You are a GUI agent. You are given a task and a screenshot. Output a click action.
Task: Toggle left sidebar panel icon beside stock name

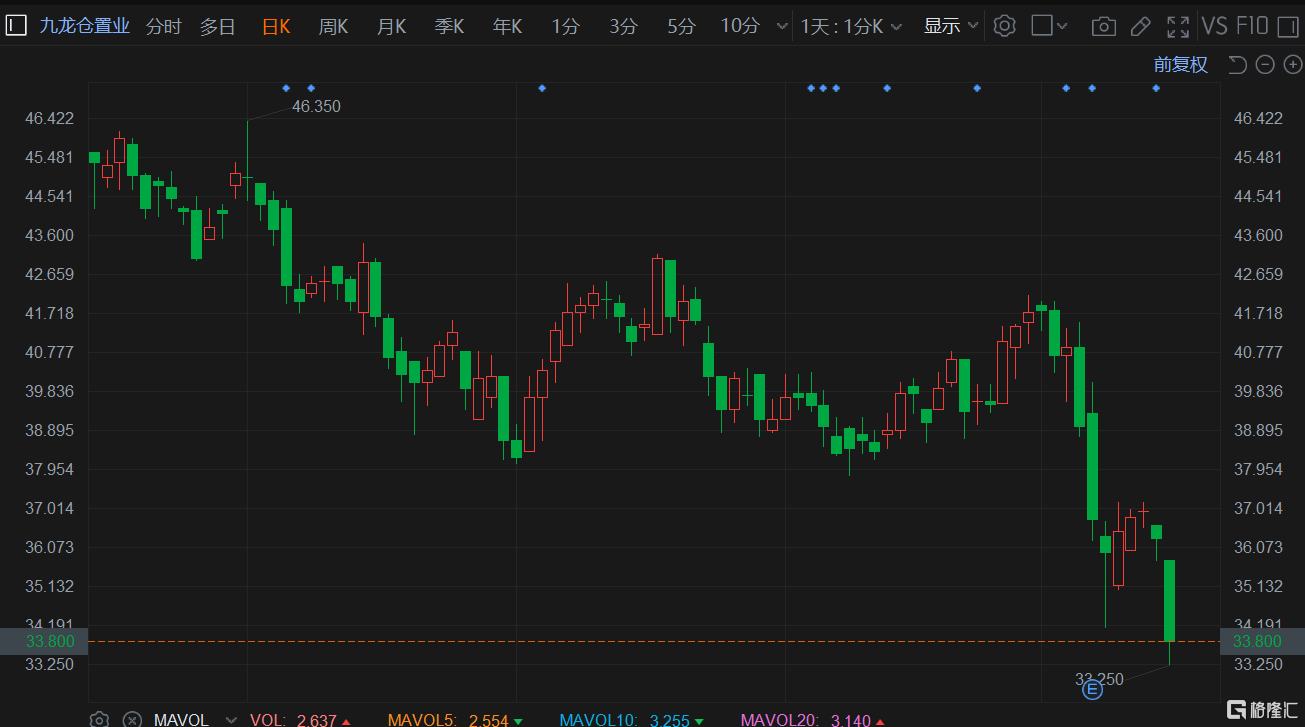coord(16,26)
